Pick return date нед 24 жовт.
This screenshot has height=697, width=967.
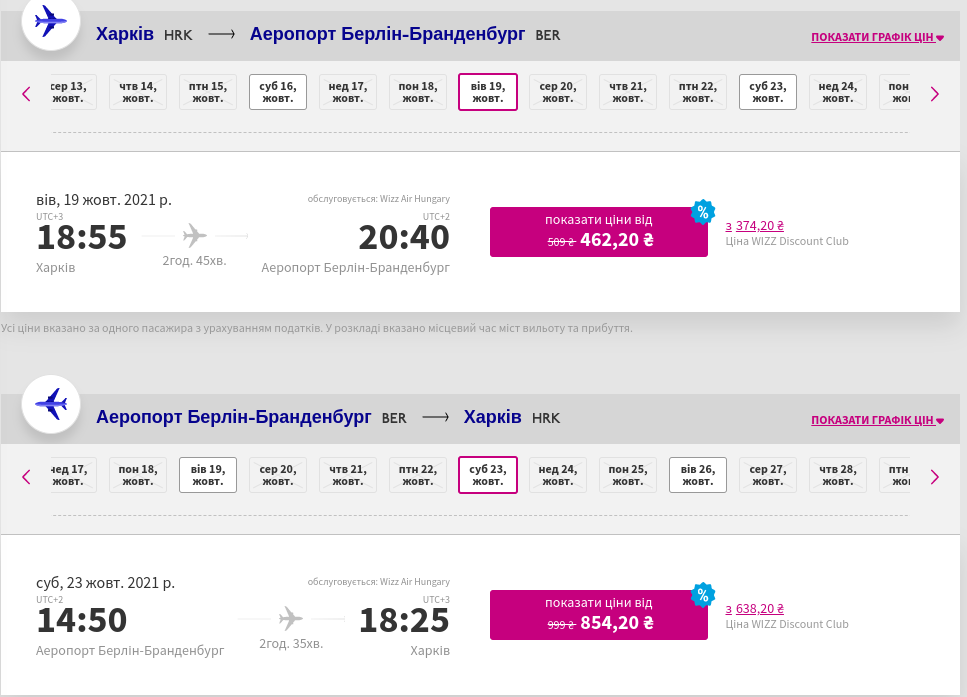point(558,475)
